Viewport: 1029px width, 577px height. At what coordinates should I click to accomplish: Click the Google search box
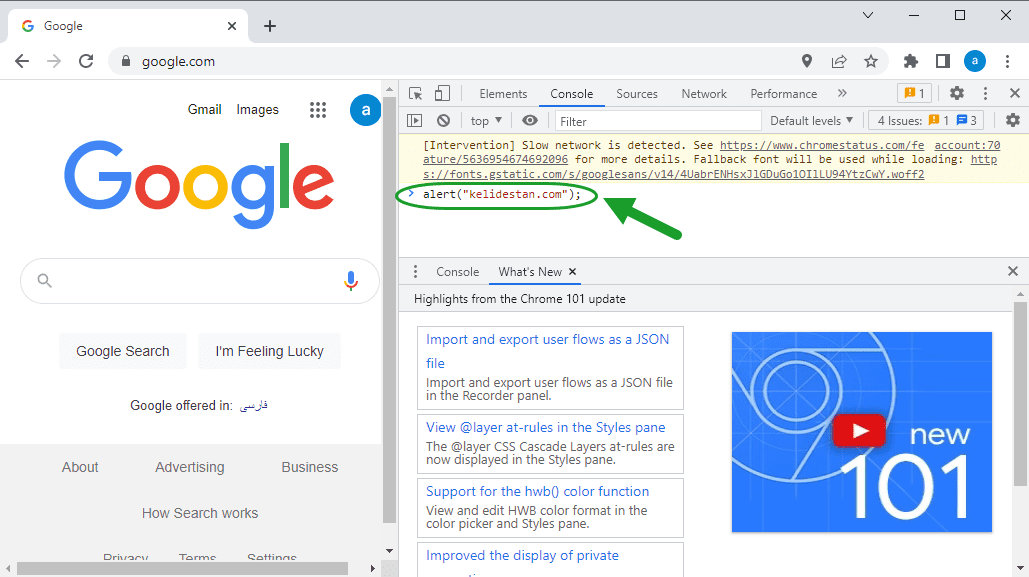[x=200, y=281]
